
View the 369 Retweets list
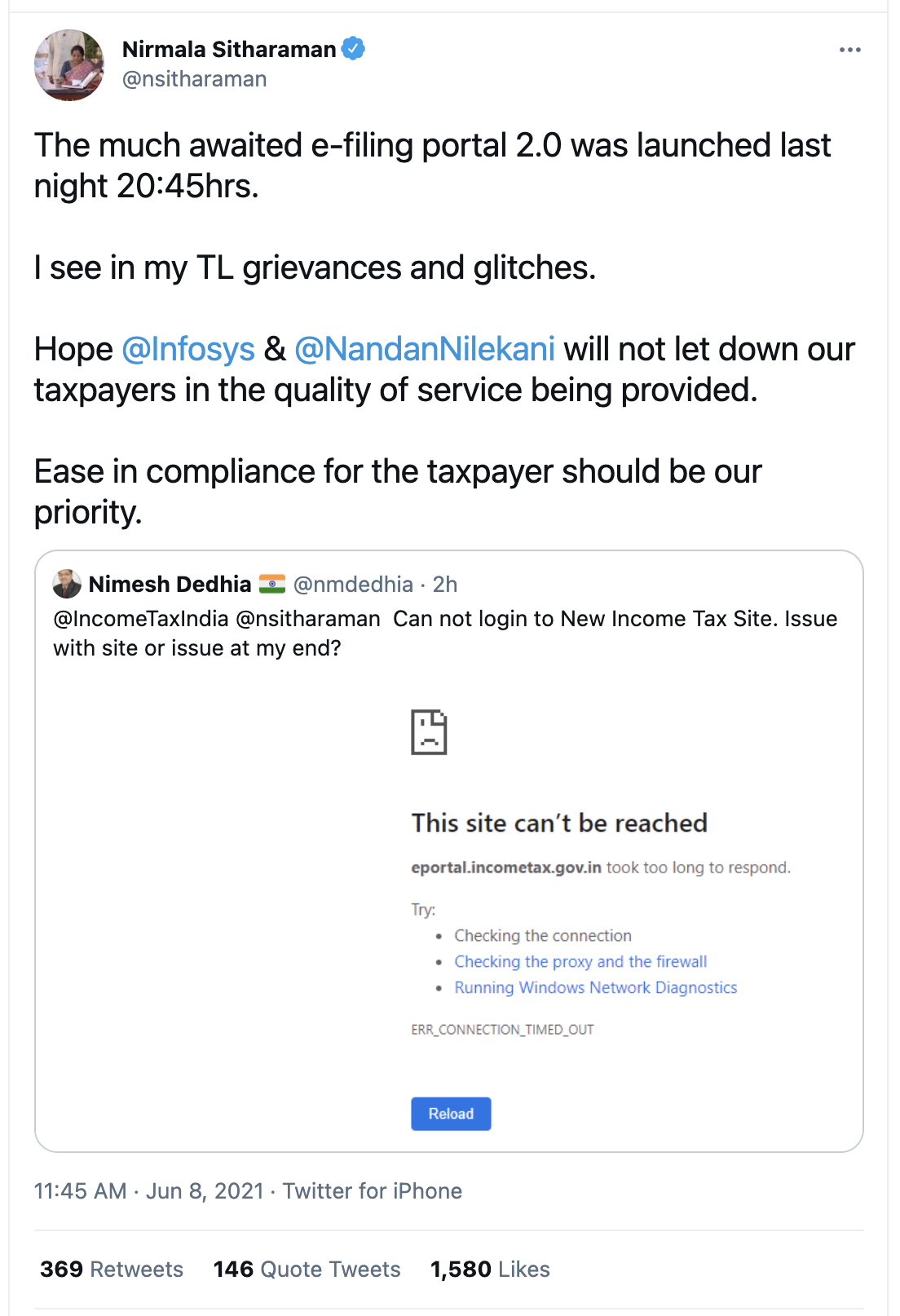click(112, 1269)
